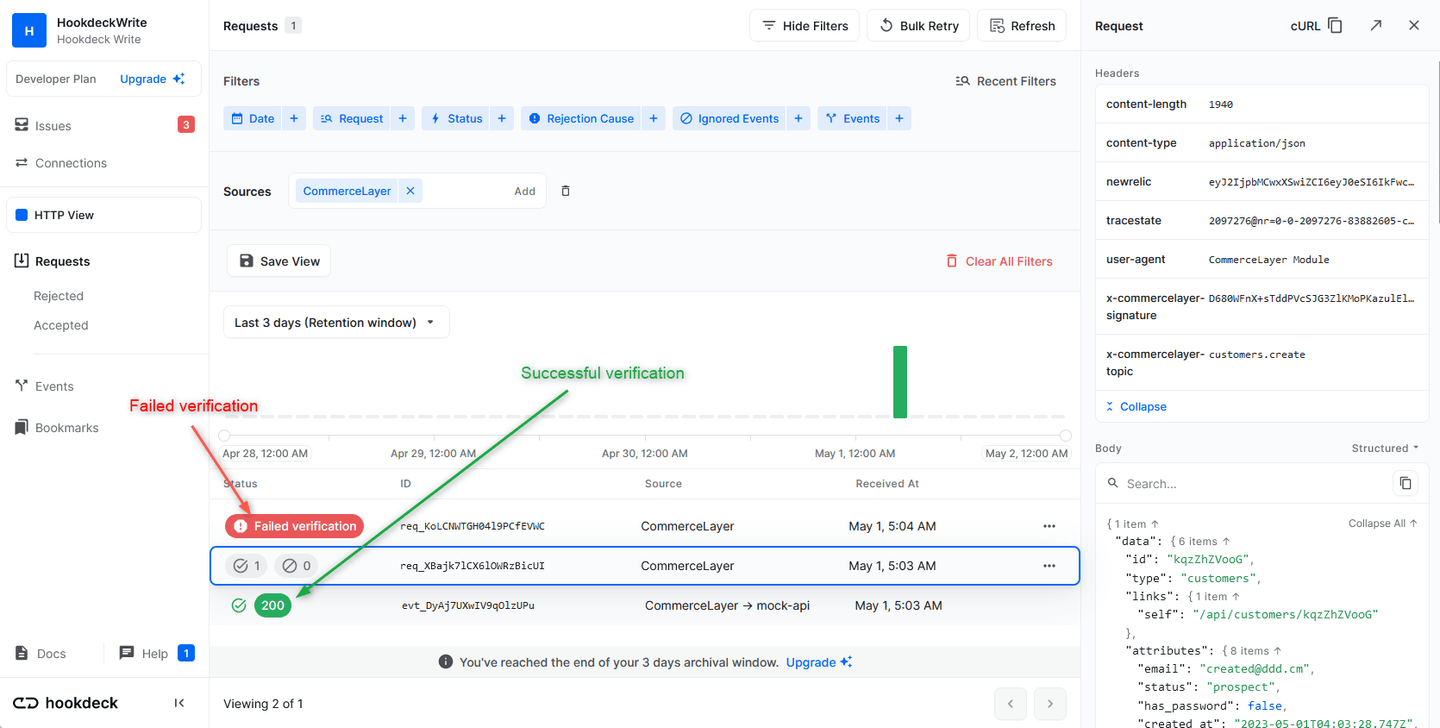Toggle Hide Filters on the Requests page
1440x728 pixels.
(804, 25)
